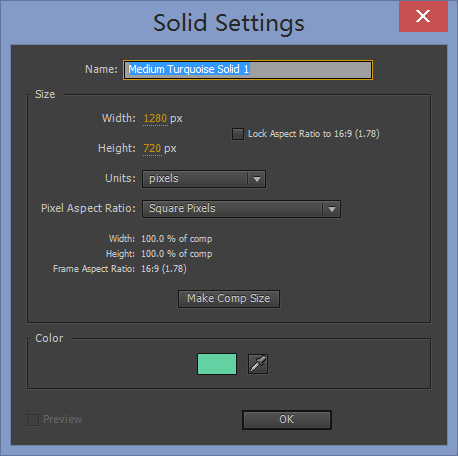Click the Square Pixels dropdown arrow
Screen dimensions: 458x456
(x=332, y=209)
